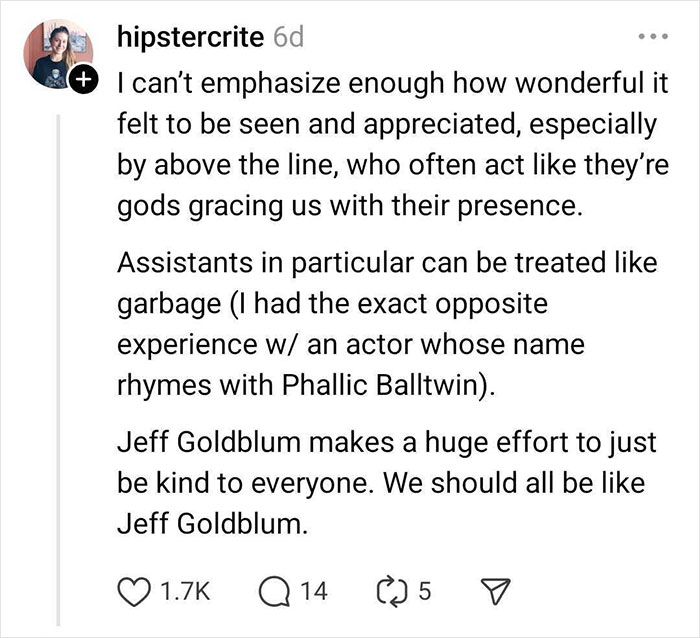Click the vertical thread line beside the post

pos(59,350)
